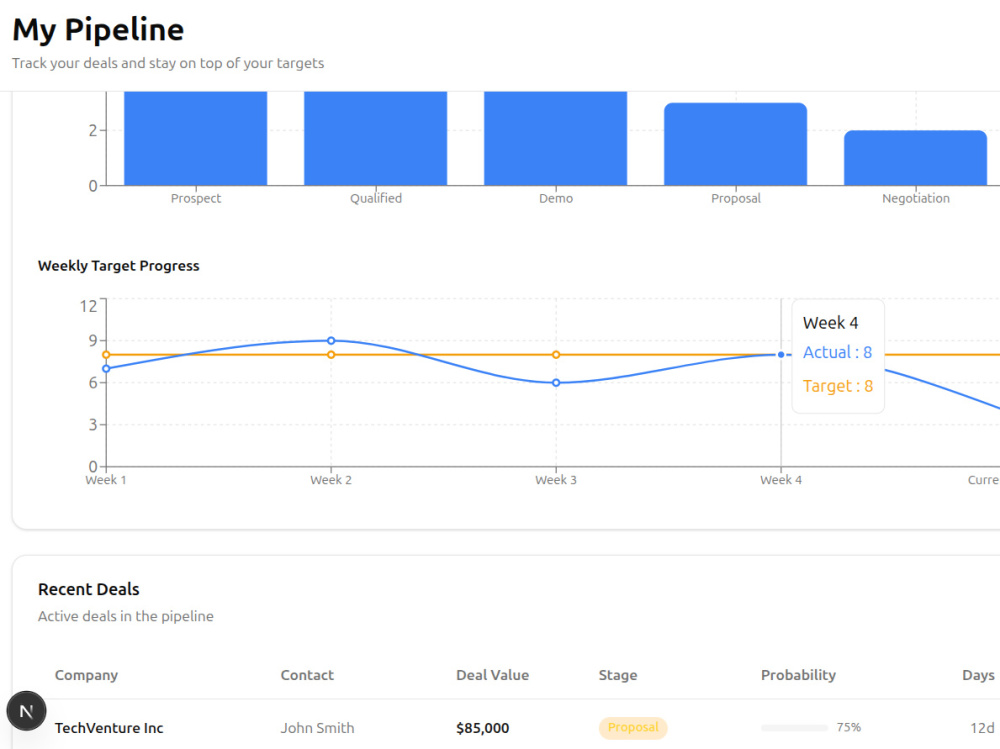Click the 'Target : 8' tooltip text

pyautogui.click(x=838, y=386)
